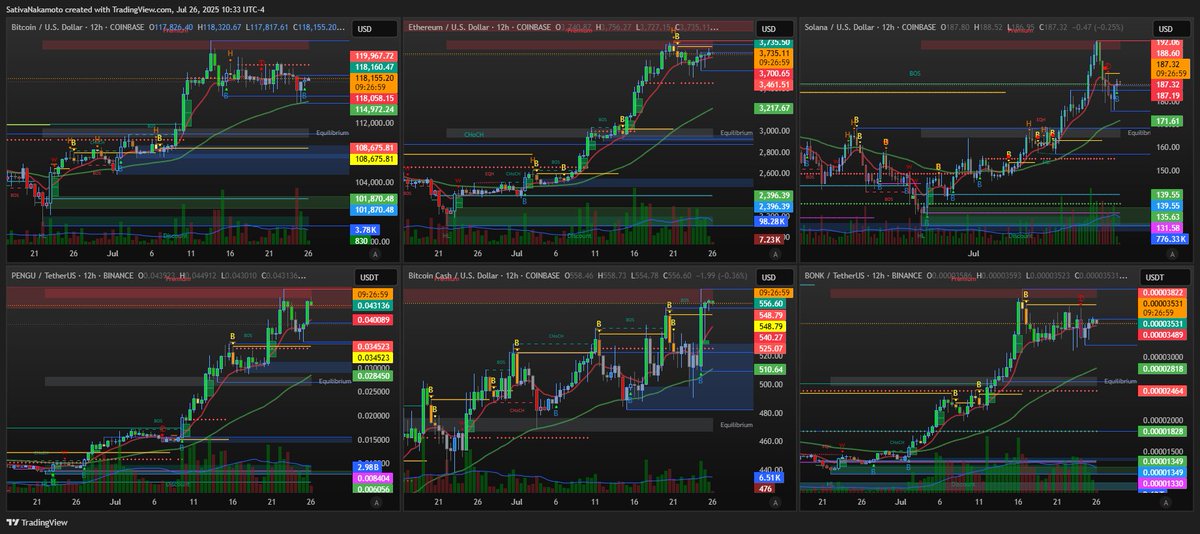This screenshot has width=1200, height=534.
Task: Click the green 114,972.24 price label
Action: [x=375, y=110]
